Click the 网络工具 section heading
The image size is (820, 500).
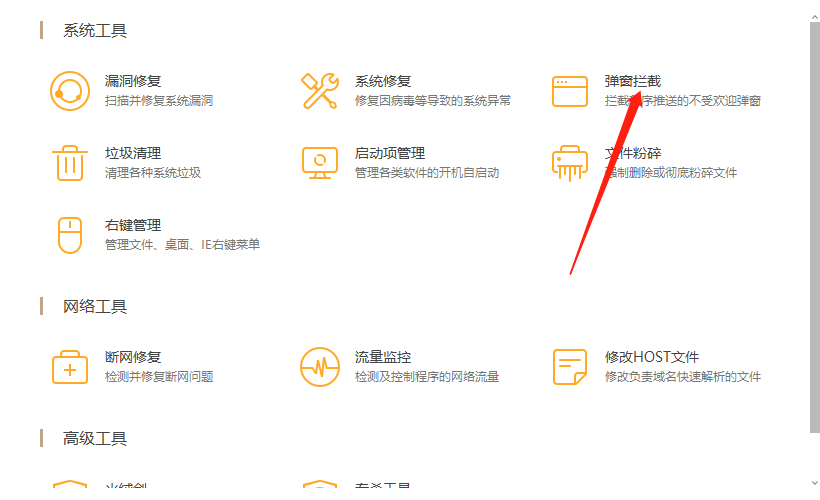(x=95, y=306)
